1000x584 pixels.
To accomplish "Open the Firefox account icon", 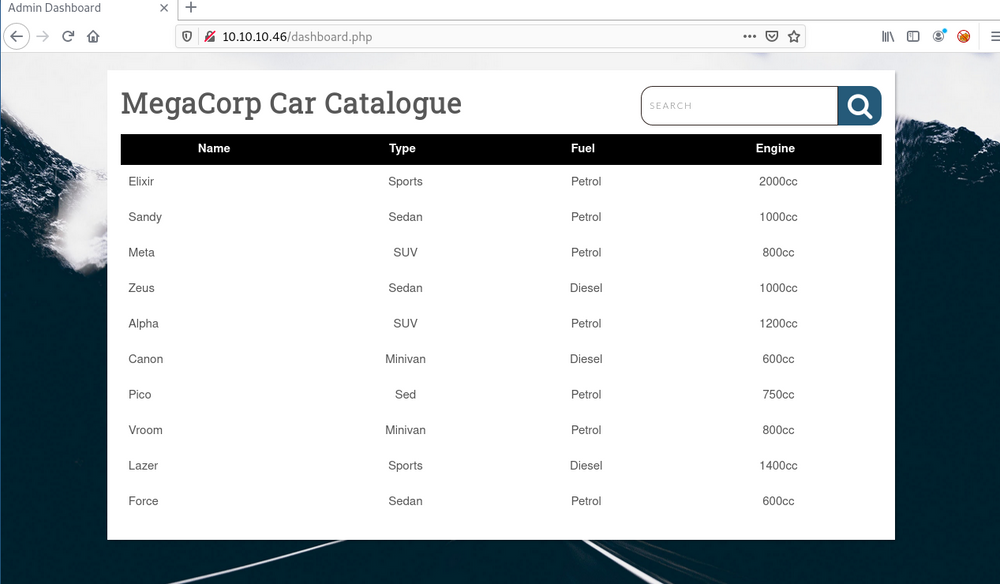I will (939, 36).
